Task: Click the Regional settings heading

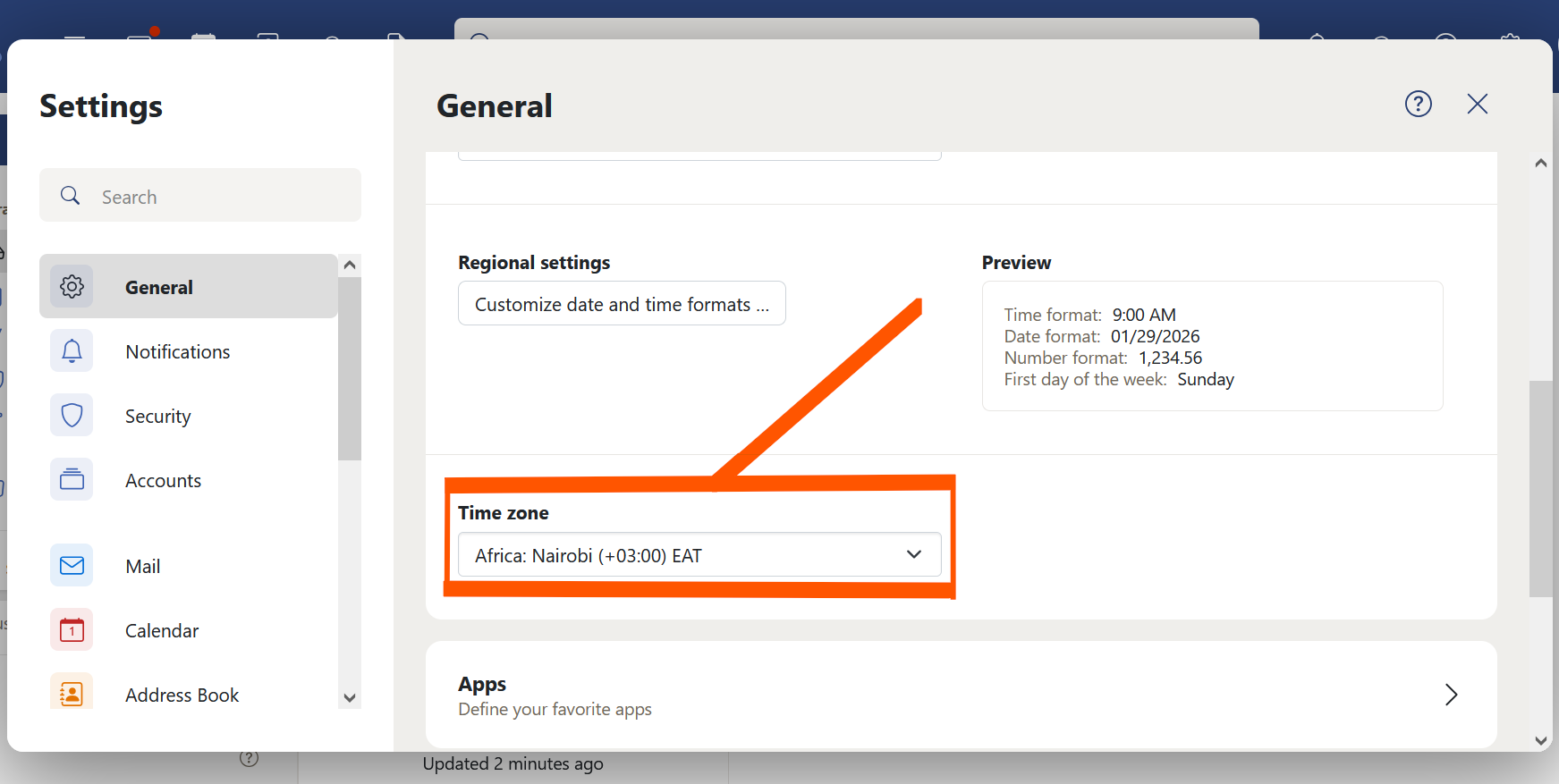Action: coord(534,263)
